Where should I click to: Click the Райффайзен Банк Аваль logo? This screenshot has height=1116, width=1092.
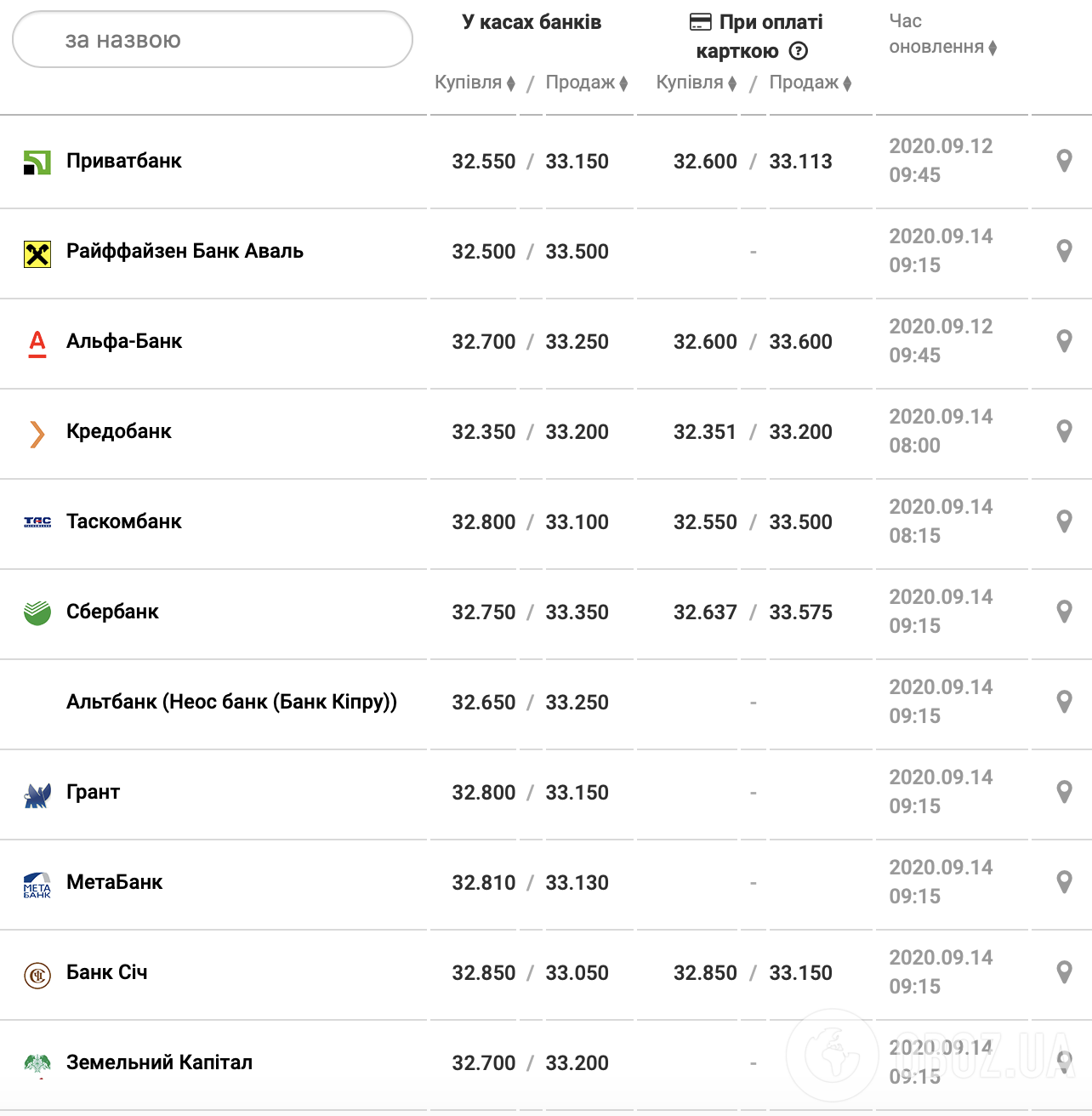pyautogui.click(x=37, y=253)
